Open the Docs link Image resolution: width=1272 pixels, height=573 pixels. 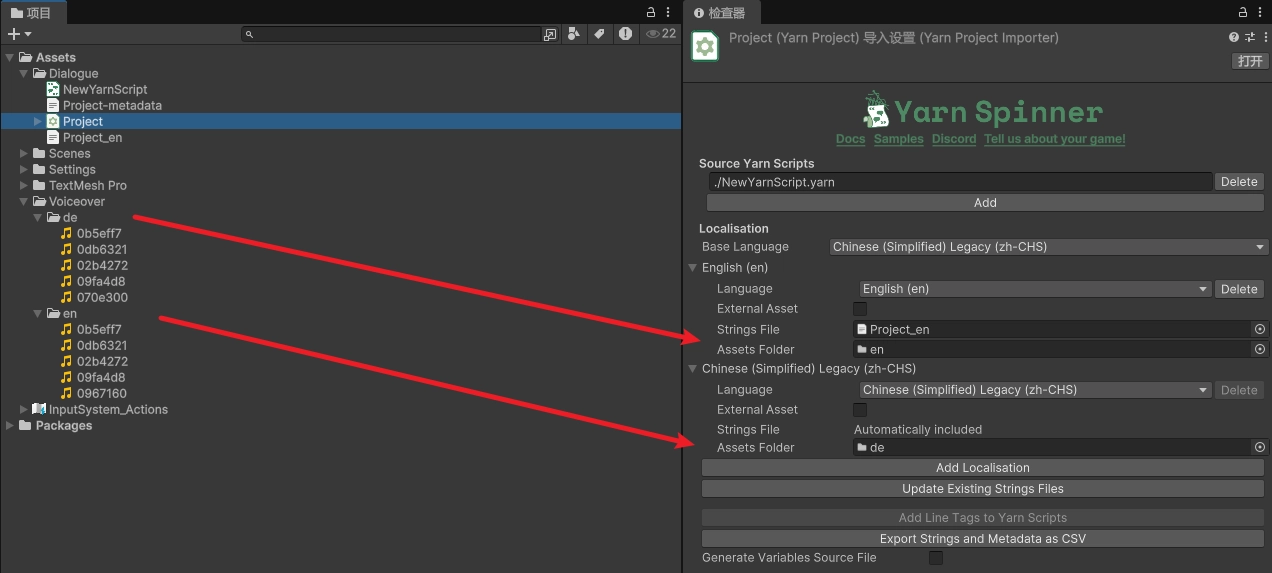coord(850,139)
